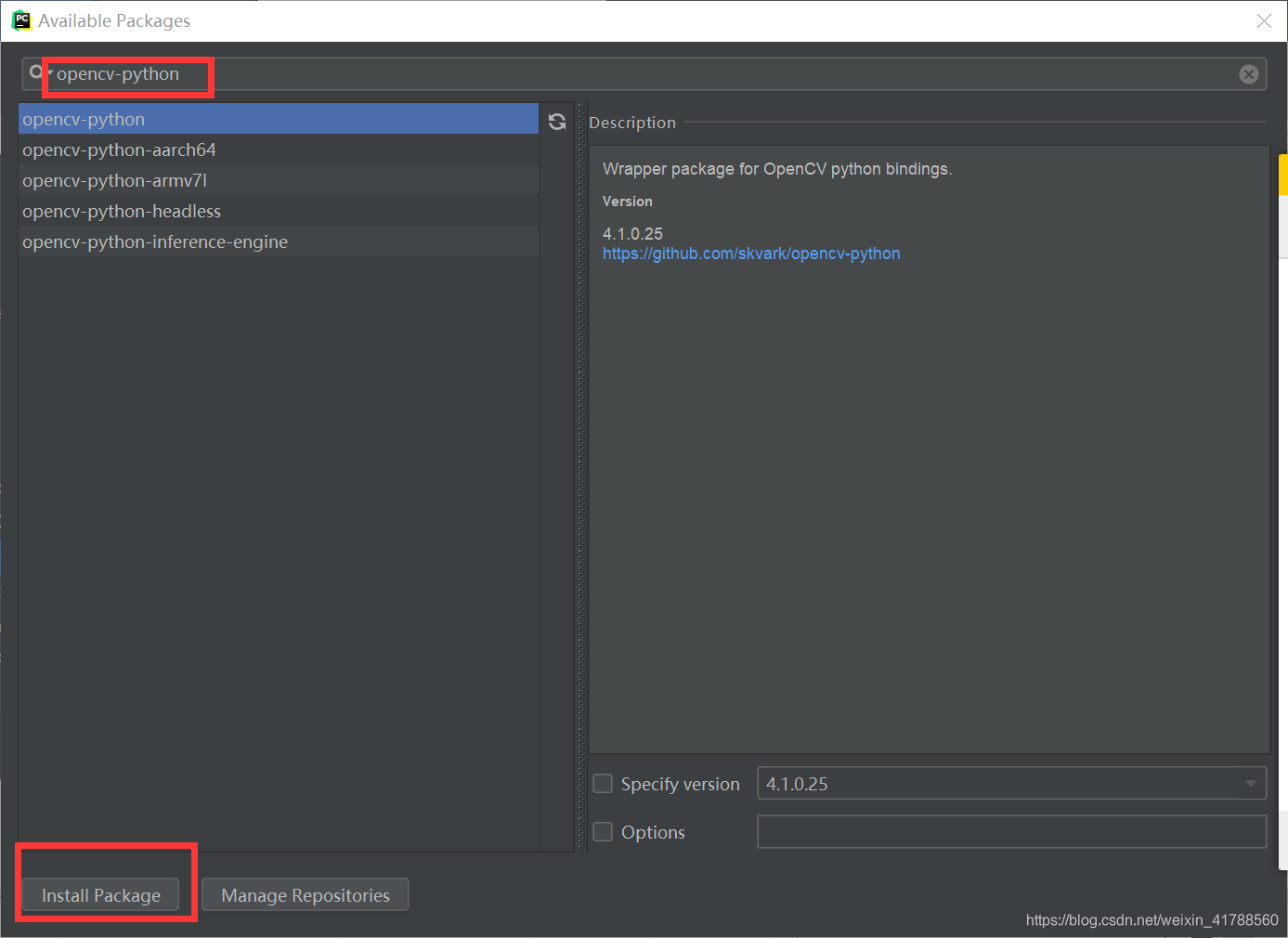The image size is (1288, 938).
Task: Click the reload package list icon
Action: click(x=557, y=122)
